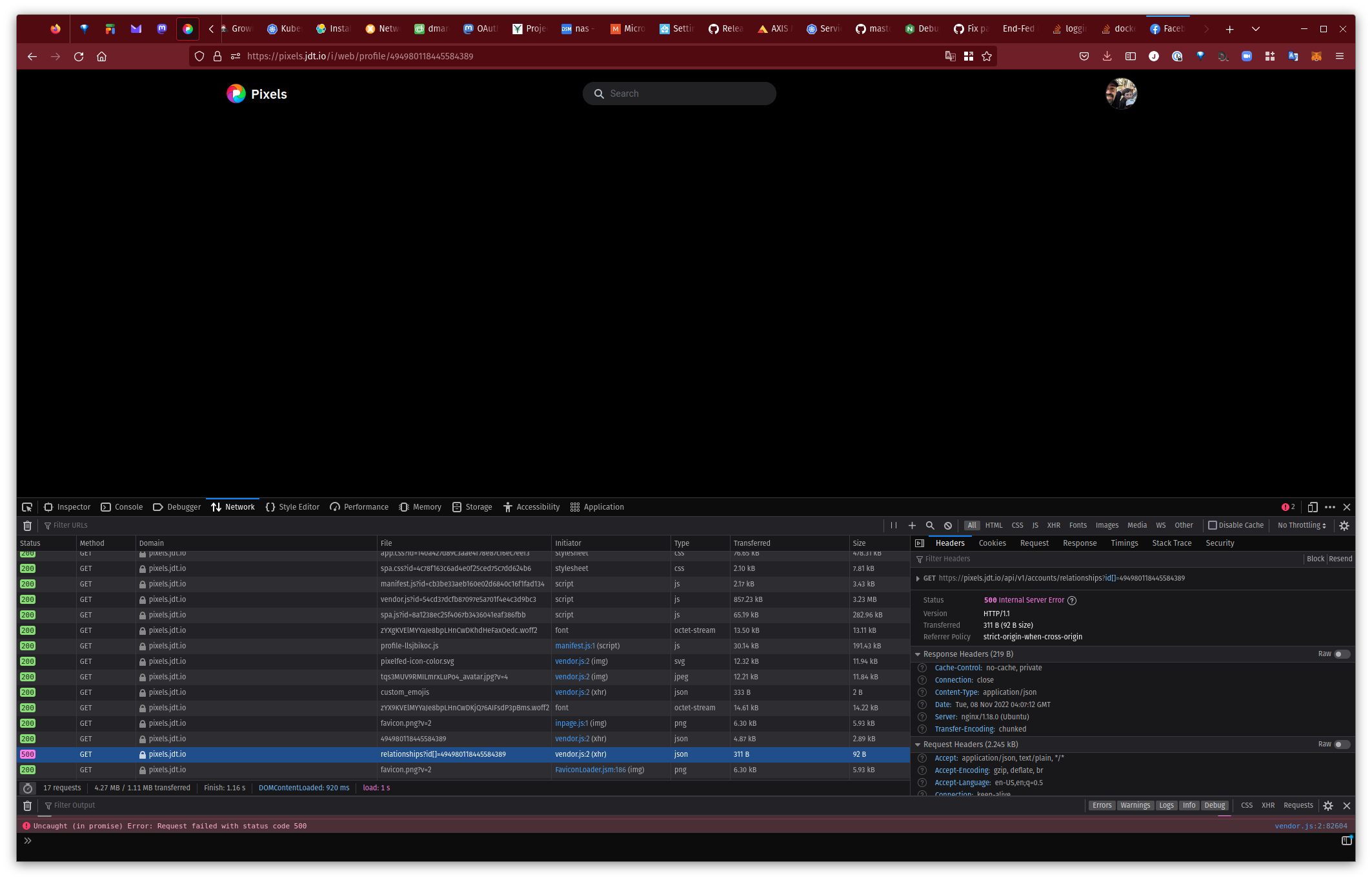The height and width of the screenshot is (880, 1372).
Task: Collapse the Response Headers section
Action: pyautogui.click(x=918, y=654)
